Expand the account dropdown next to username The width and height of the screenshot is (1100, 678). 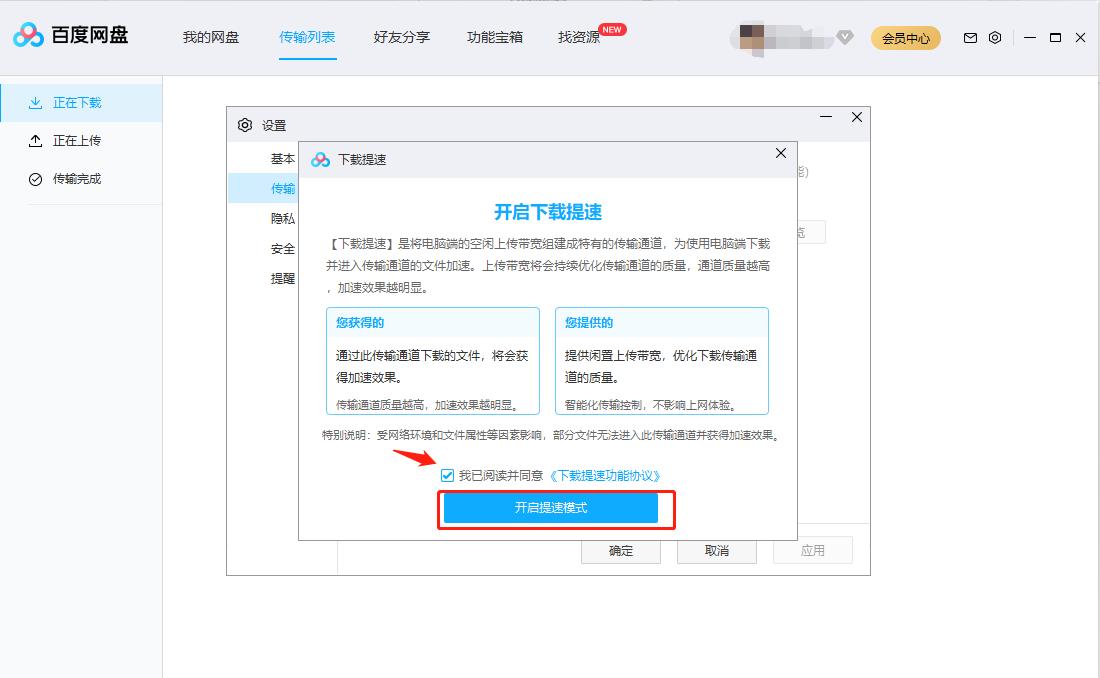pyautogui.click(x=845, y=37)
